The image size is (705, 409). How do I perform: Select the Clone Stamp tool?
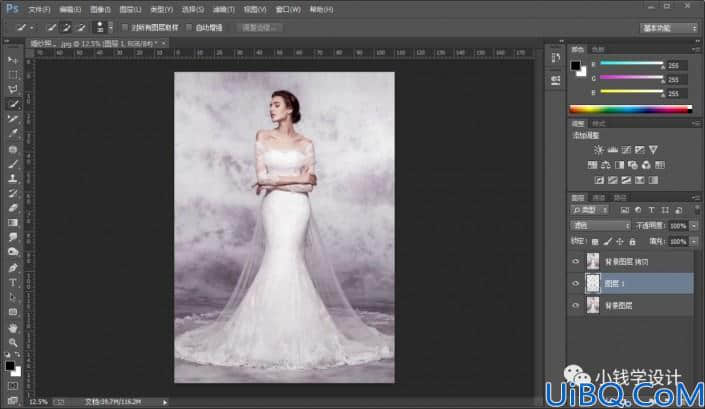click(x=13, y=178)
